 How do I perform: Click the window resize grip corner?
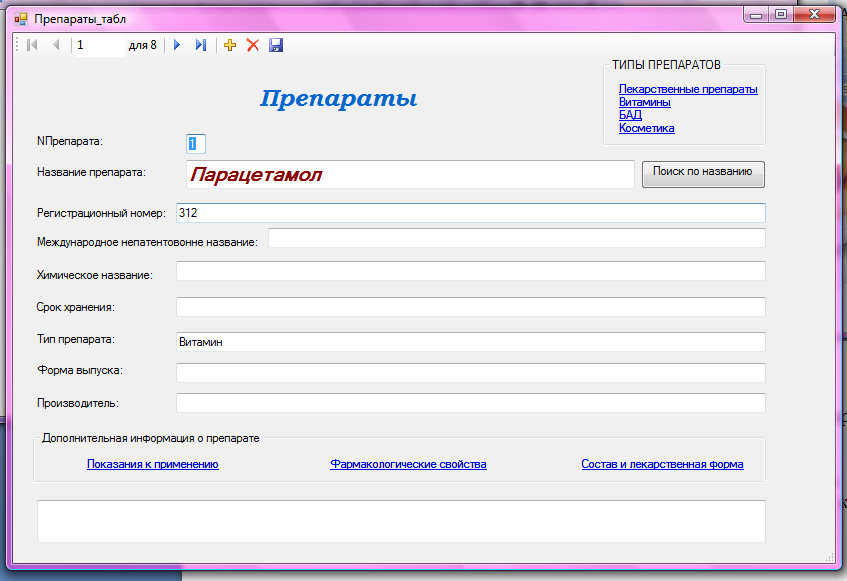pos(830,558)
